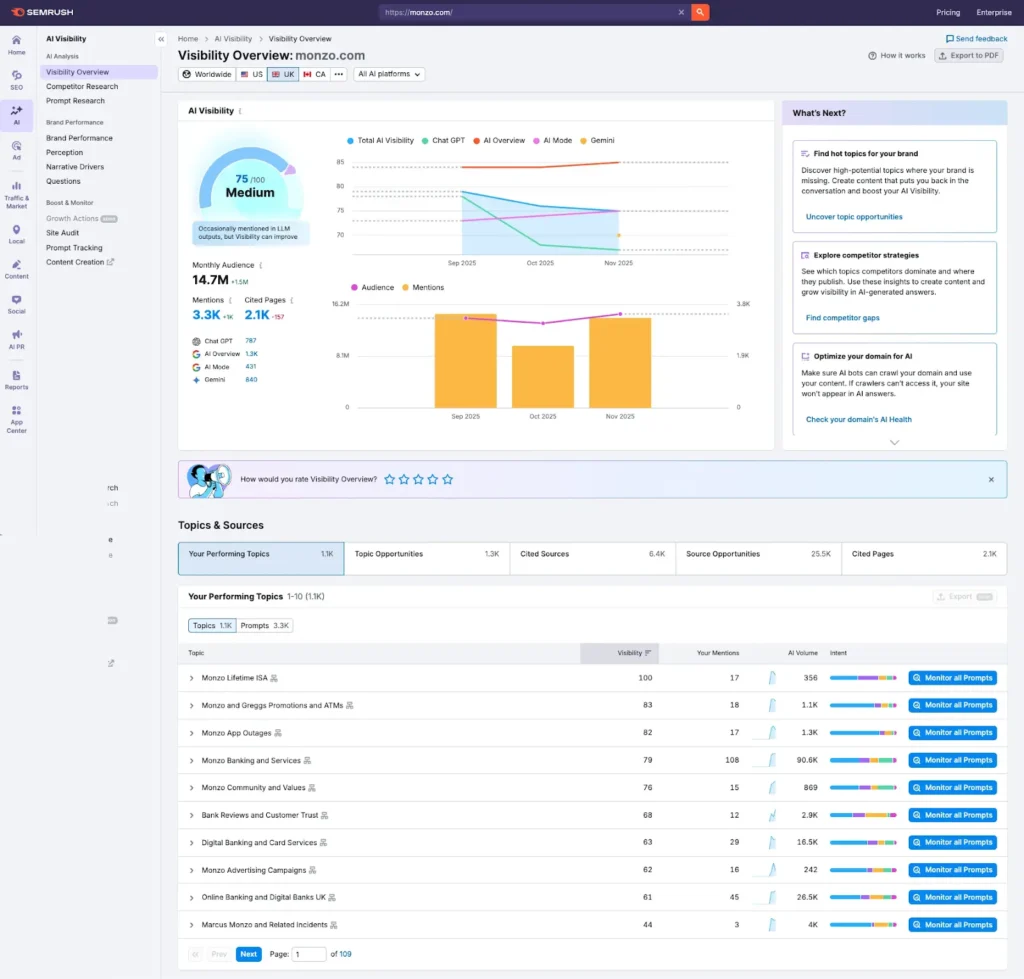
Task: Expand the Monzo App Outages row
Action: click(x=191, y=733)
